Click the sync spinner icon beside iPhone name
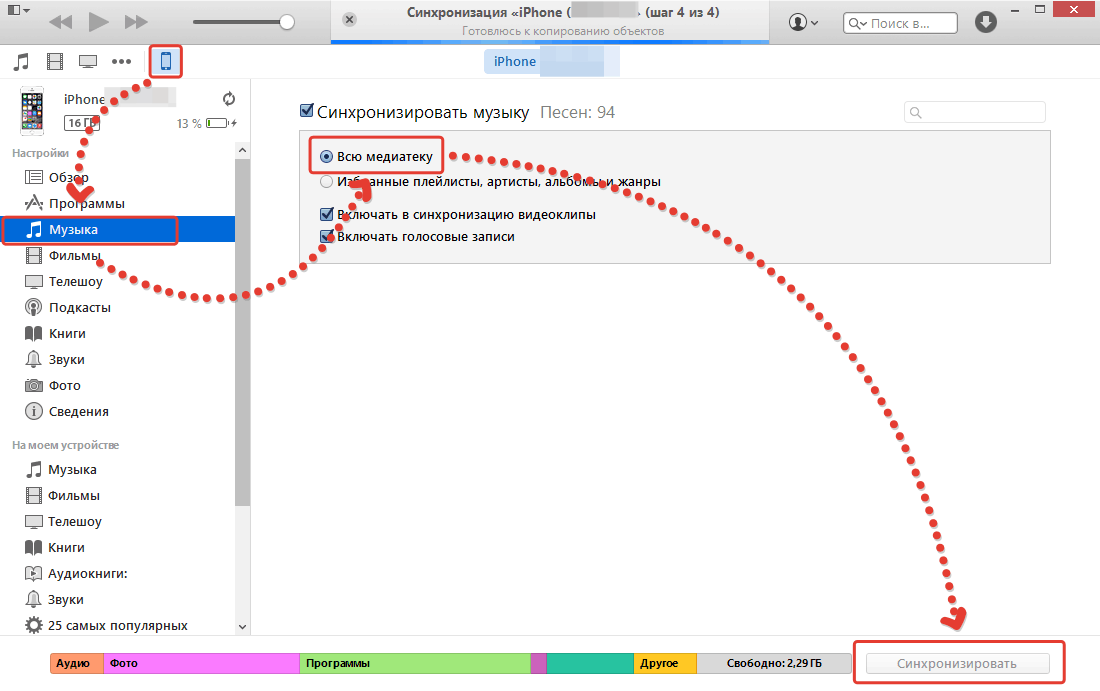 229,99
